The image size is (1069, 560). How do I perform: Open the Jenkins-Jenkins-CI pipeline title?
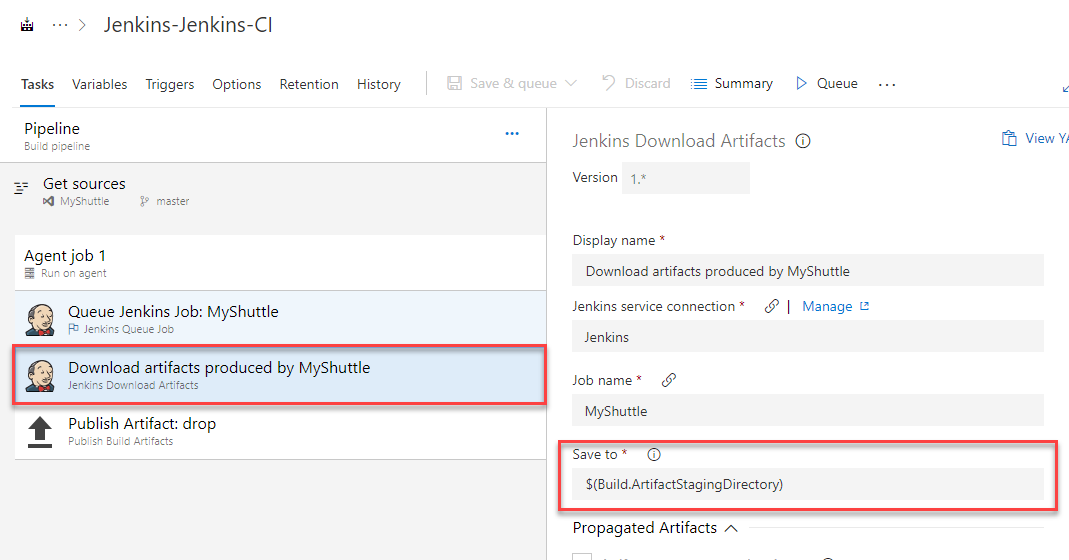point(187,25)
